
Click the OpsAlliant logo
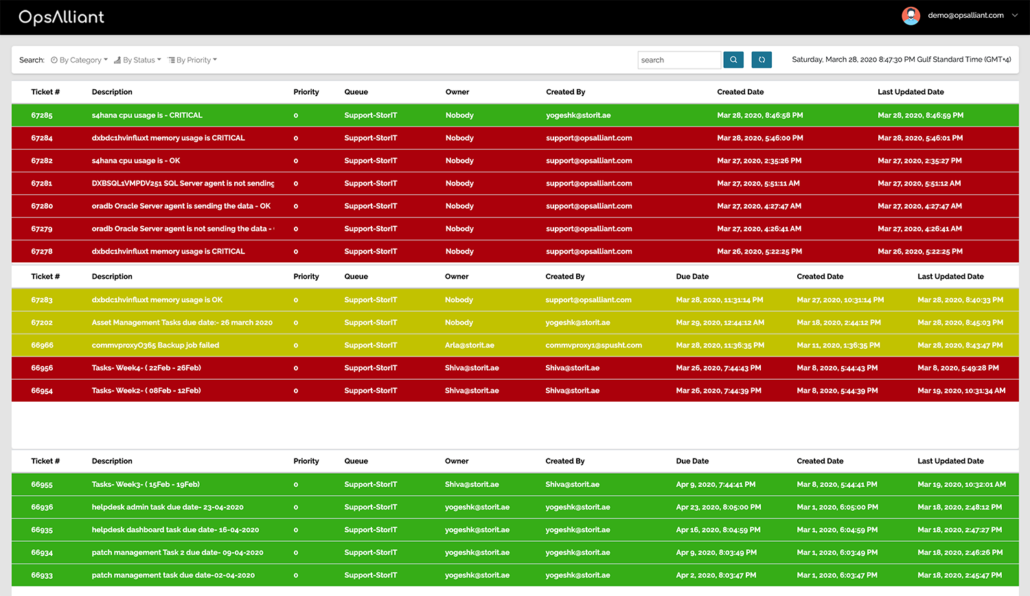(x=61, y=17)
